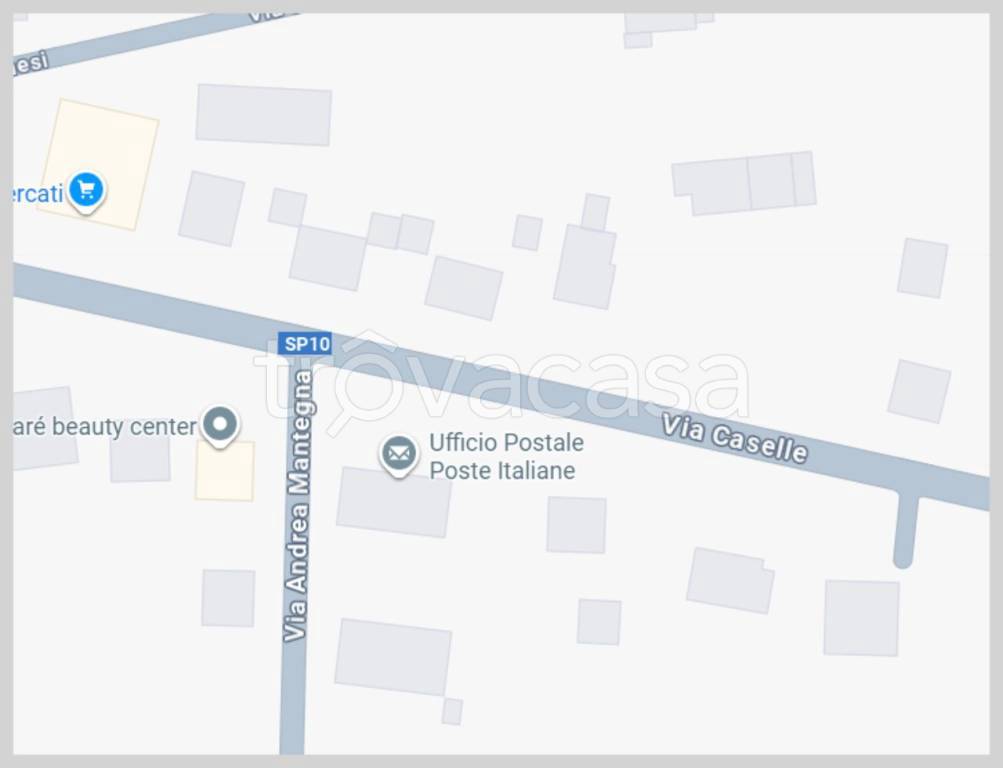Image resolution: width=1003 pixels, height=768 pixels.
Task: Click the large building at bottom right corner
Action: click(x=862, y=618)
